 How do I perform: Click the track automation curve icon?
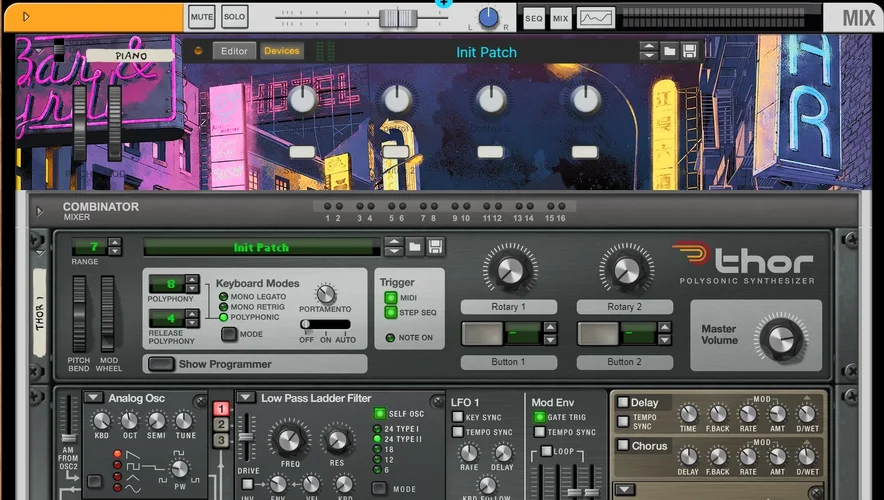coord(596,18)
